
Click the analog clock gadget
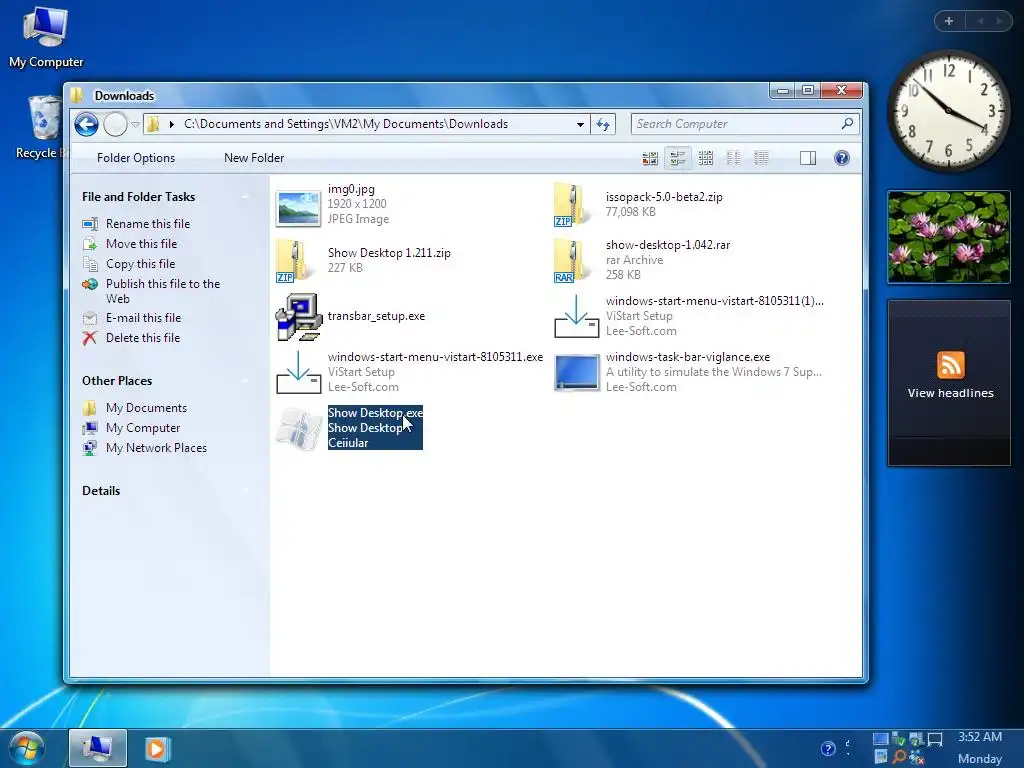[948, 111]
